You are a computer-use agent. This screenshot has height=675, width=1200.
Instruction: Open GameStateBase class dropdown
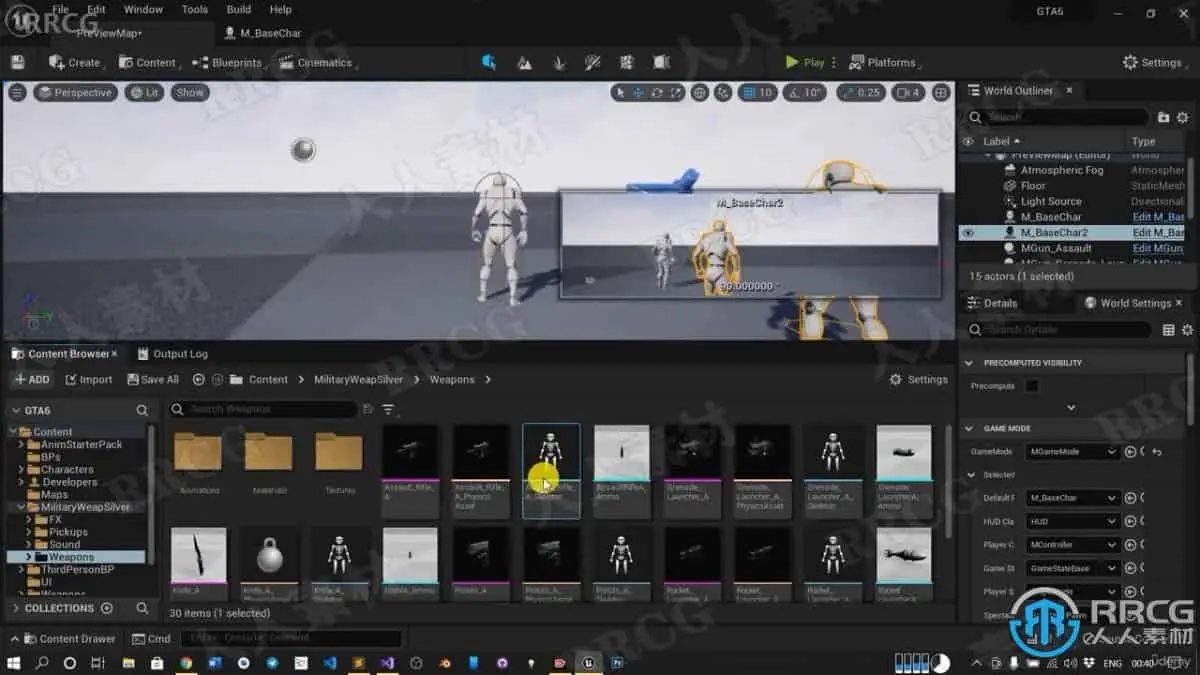coord(1073,568)
